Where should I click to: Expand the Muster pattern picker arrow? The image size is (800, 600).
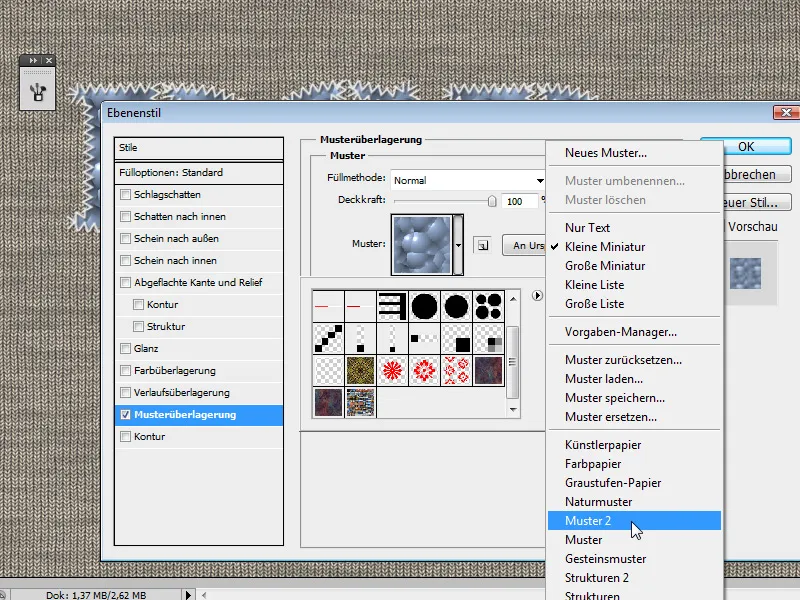click(458, 245)
